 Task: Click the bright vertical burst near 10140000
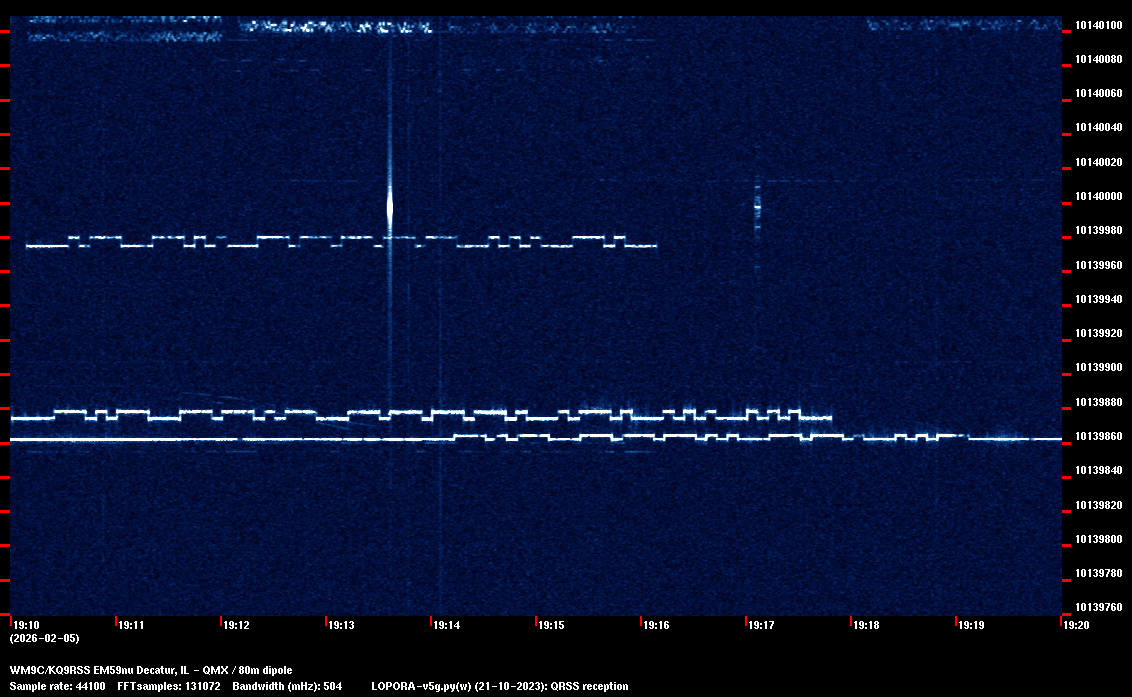point(390,207)
